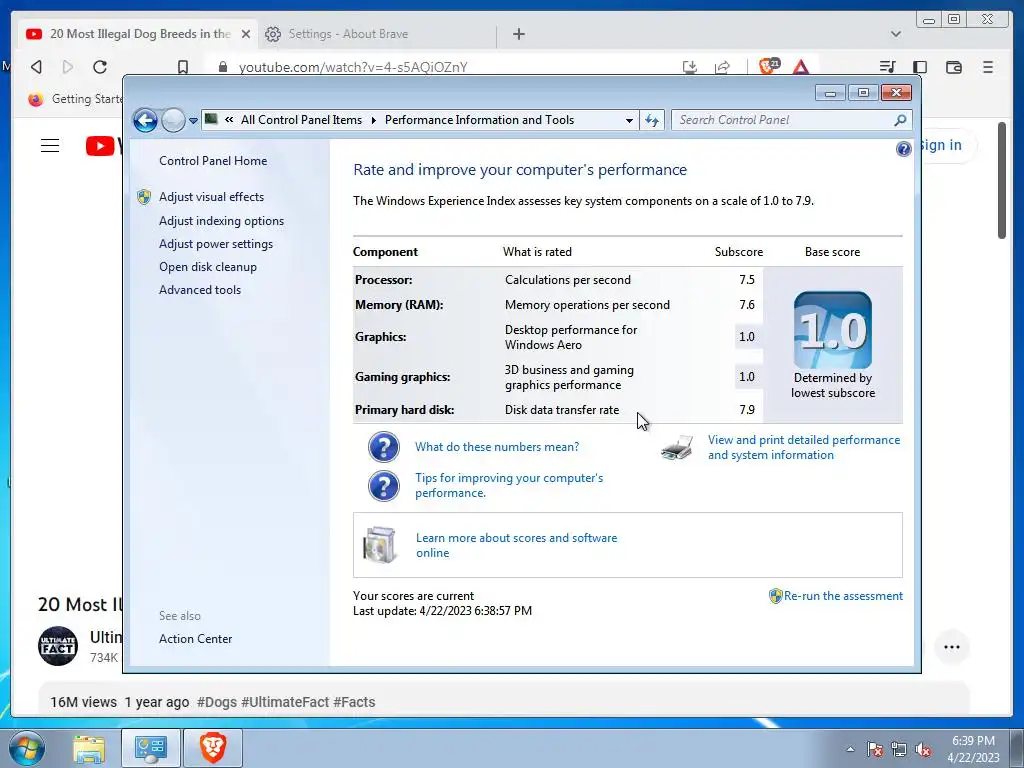Open YouTube guide hamburger menu
The height and width of the screenshot is (768, 1024).
[x=50, y=145]
